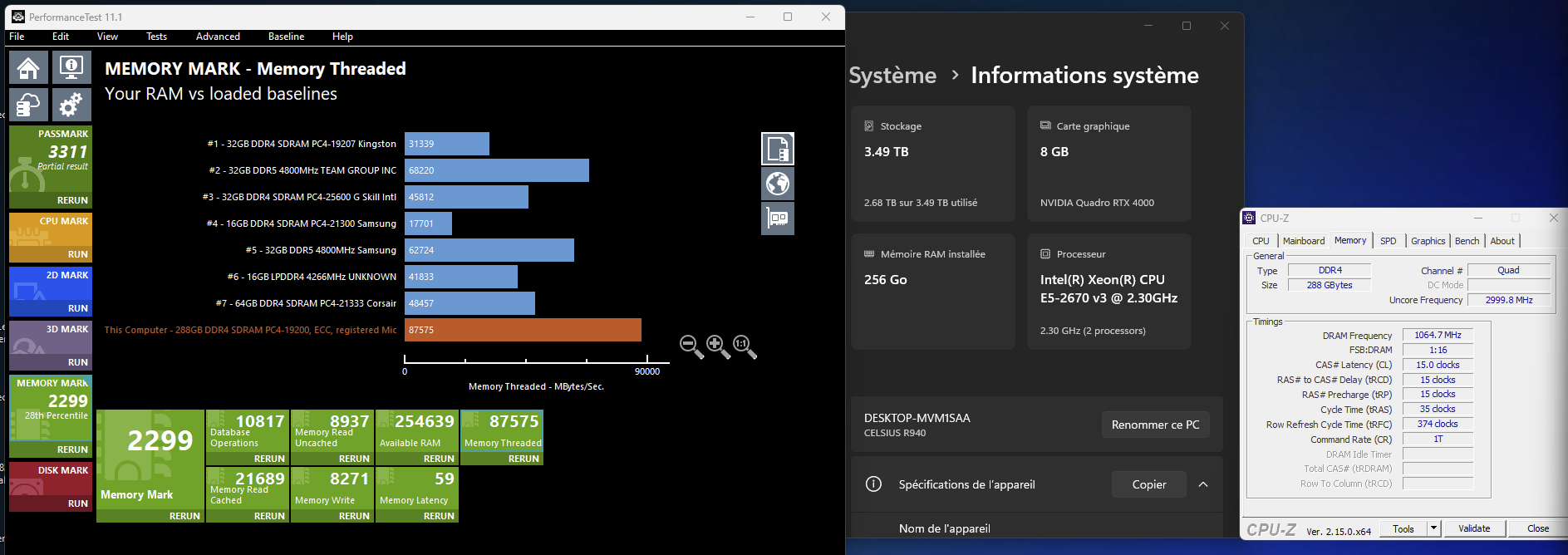Click Processeur card icon
1568x555 pixels.
click(x=1045, y=254)
